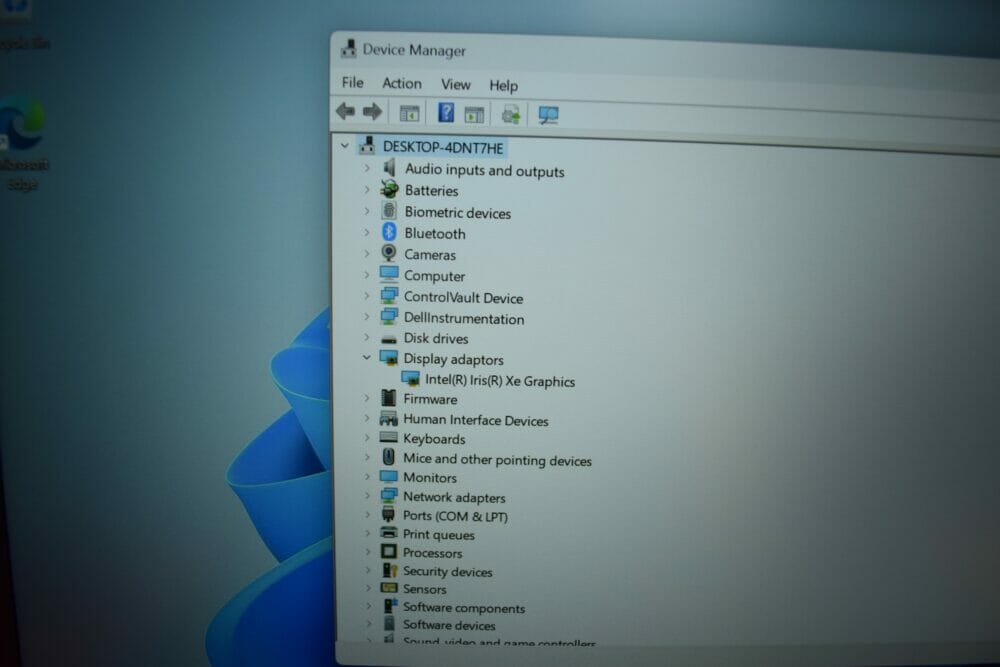Click the Bluetooth logo icon
The image size is (1000, 667).
pos(389,232)
